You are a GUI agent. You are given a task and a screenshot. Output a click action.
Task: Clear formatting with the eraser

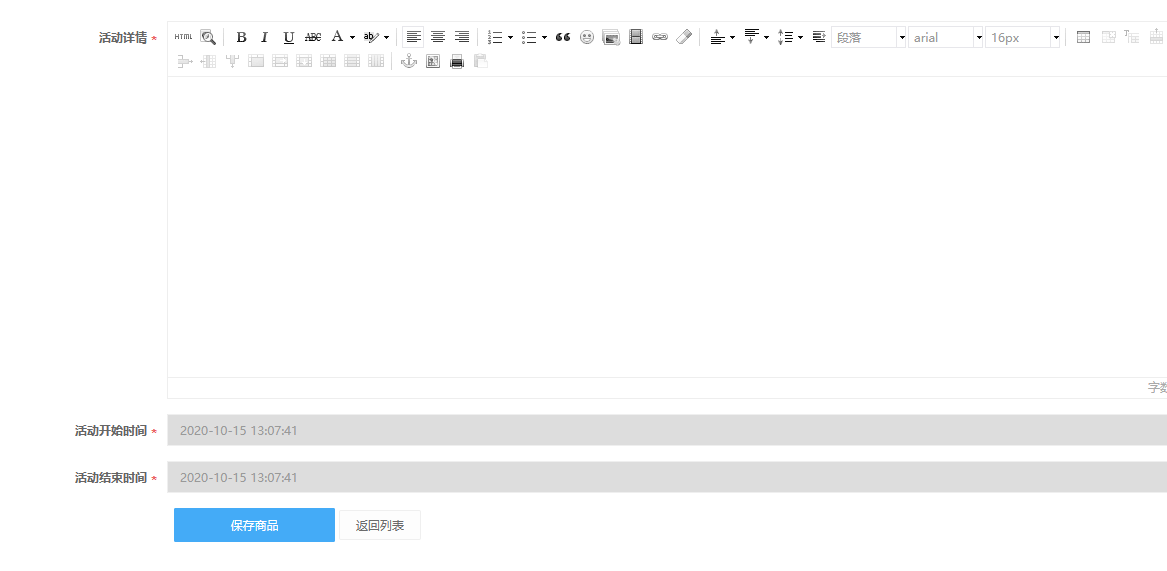(x=684, y=36)
